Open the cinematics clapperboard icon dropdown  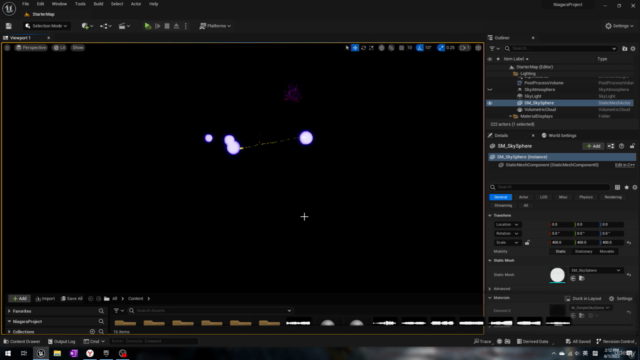tap(124, 26)
